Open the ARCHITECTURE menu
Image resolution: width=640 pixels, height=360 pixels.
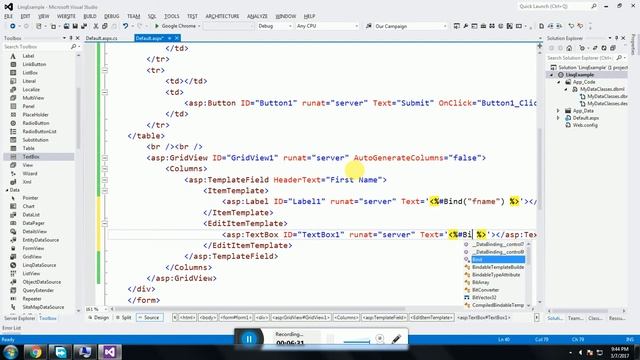(222, 16)
